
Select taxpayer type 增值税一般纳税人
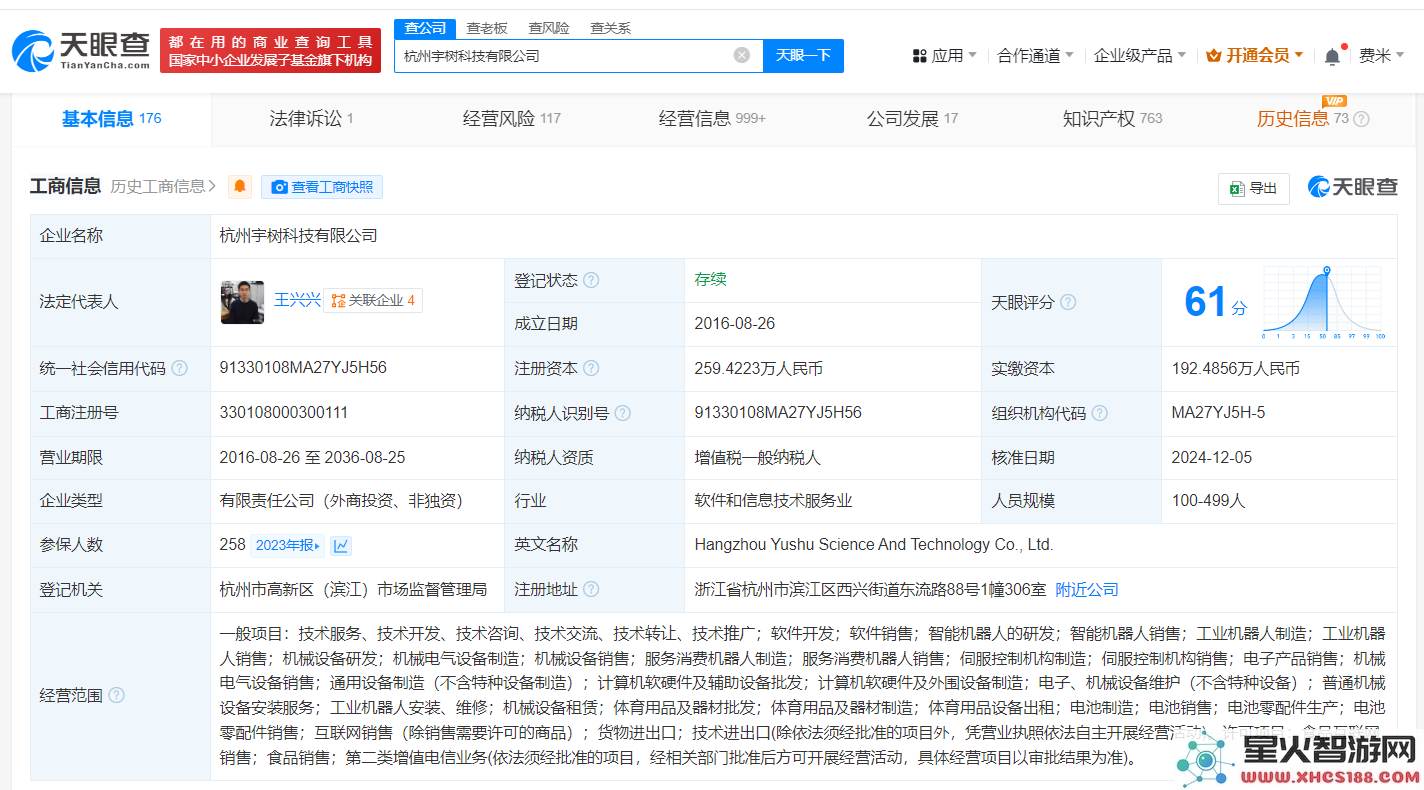[758, 457]
